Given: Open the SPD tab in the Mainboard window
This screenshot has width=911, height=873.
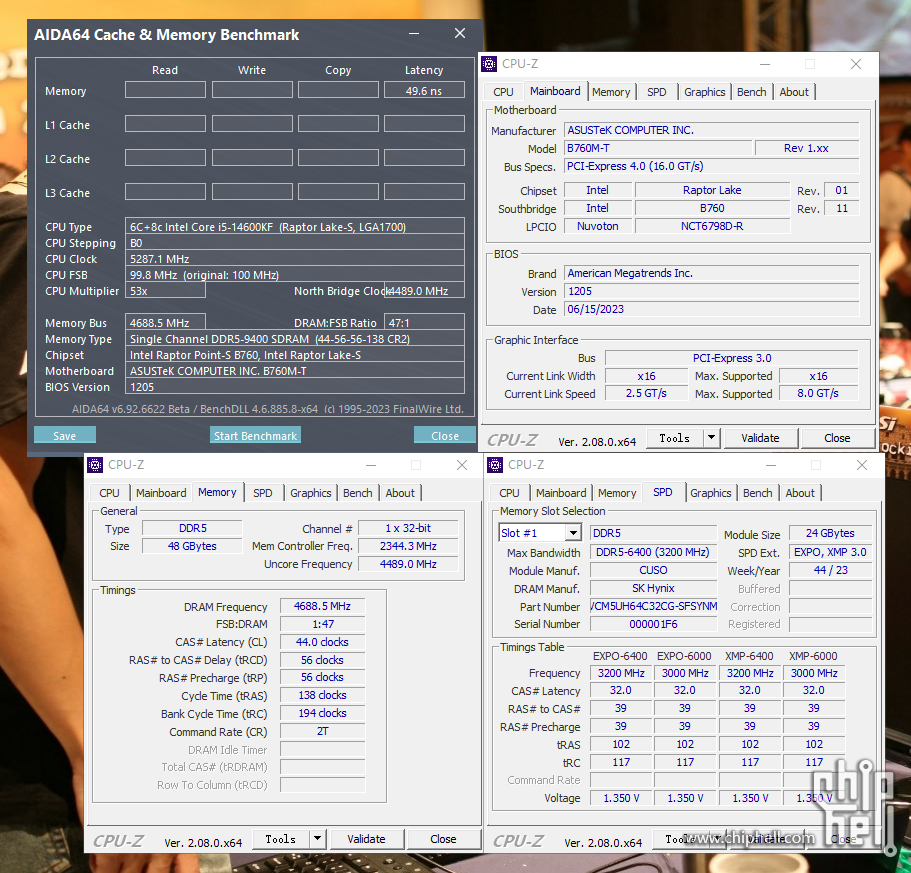Looking at the screenshot, I should (x=657, y=92).
